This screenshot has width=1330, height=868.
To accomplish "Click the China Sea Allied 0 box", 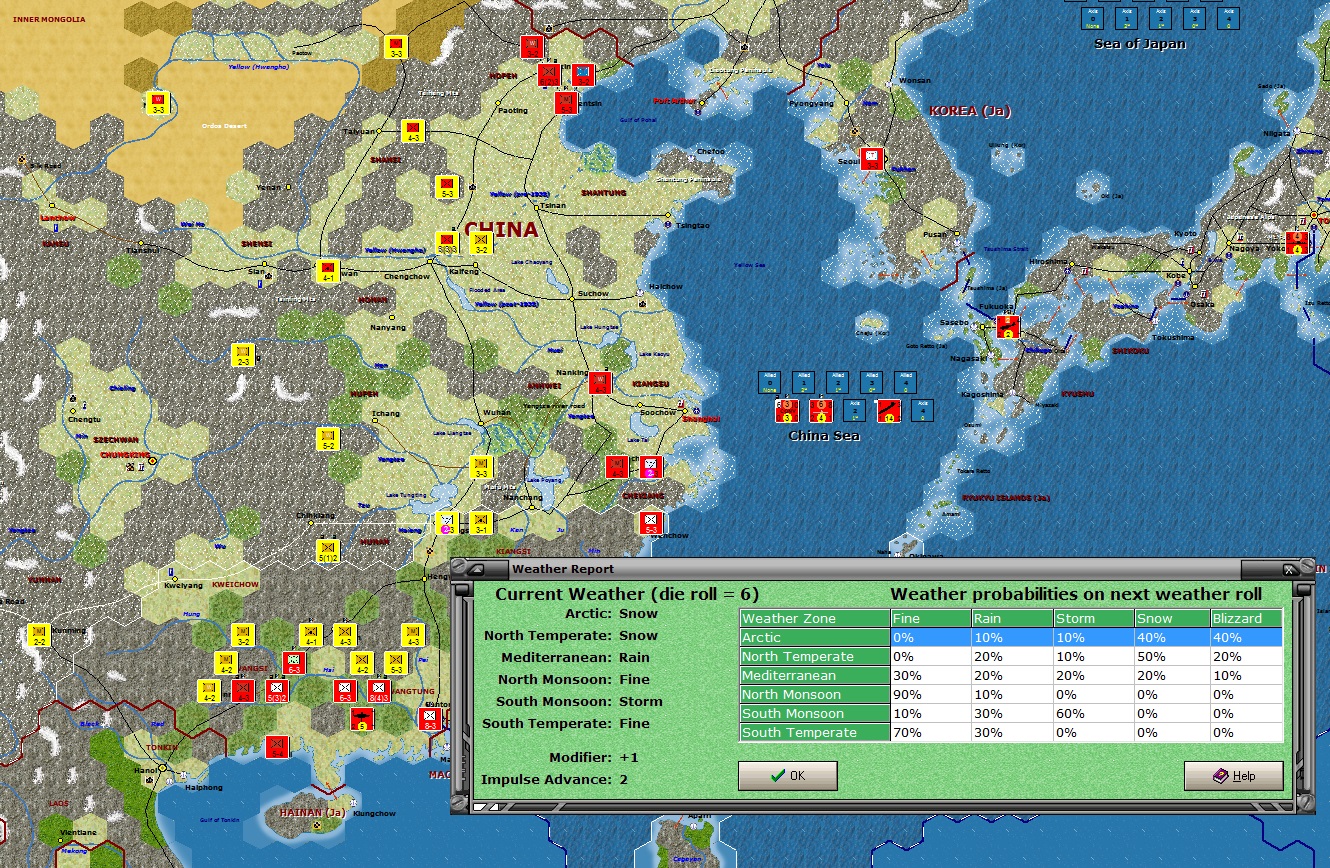I will tap(769, 382).
